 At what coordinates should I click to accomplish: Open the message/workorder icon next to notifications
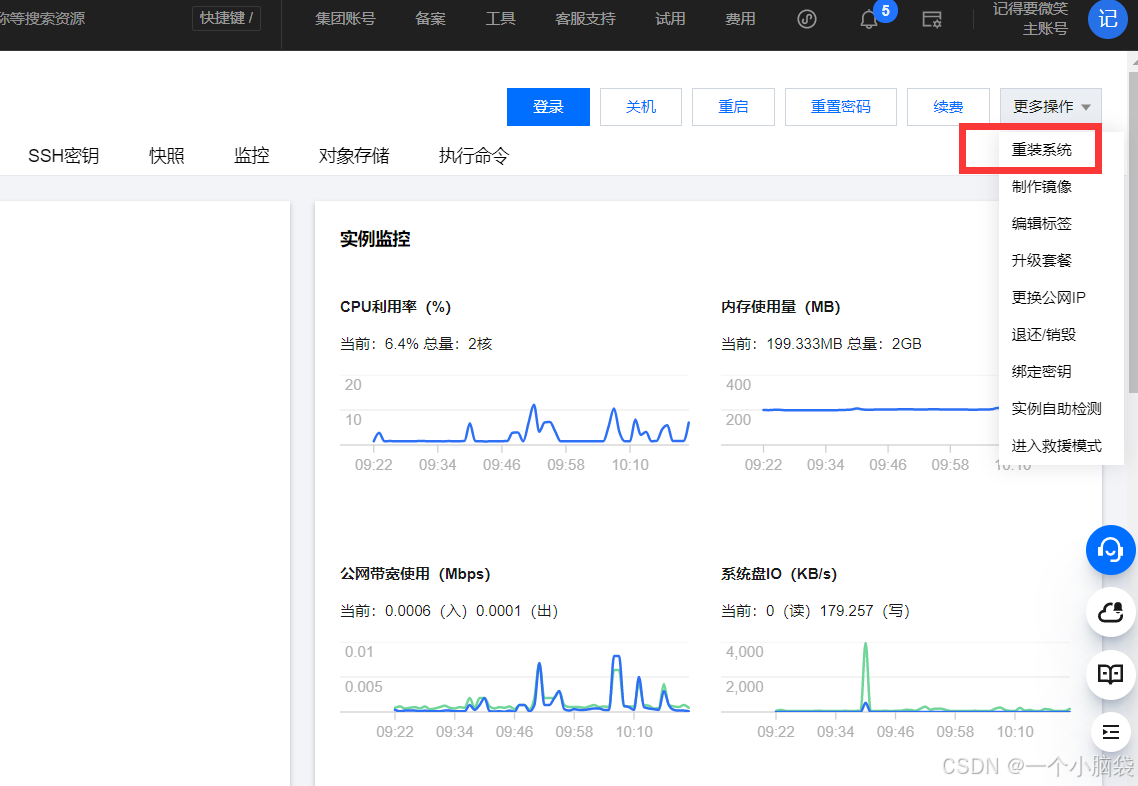click(x=932, y=19)
